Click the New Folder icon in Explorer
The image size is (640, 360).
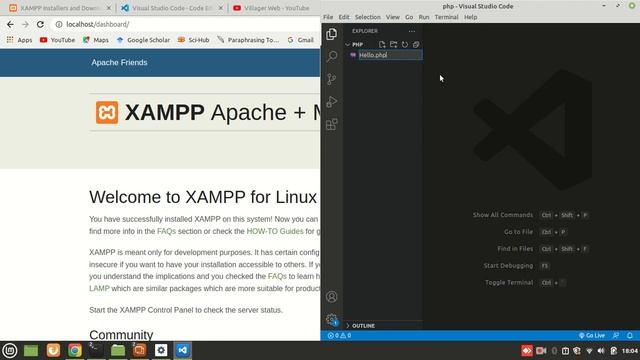pos(393,44)
